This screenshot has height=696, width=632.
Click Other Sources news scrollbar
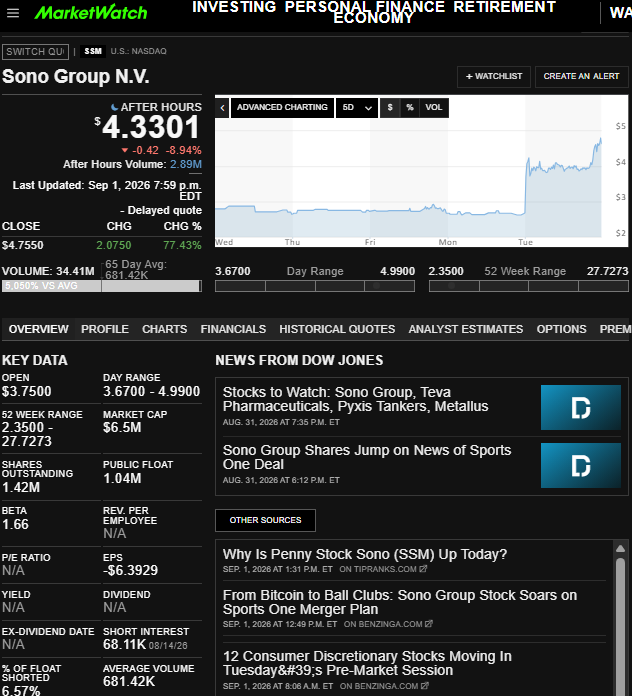click(x=620, y=626)
